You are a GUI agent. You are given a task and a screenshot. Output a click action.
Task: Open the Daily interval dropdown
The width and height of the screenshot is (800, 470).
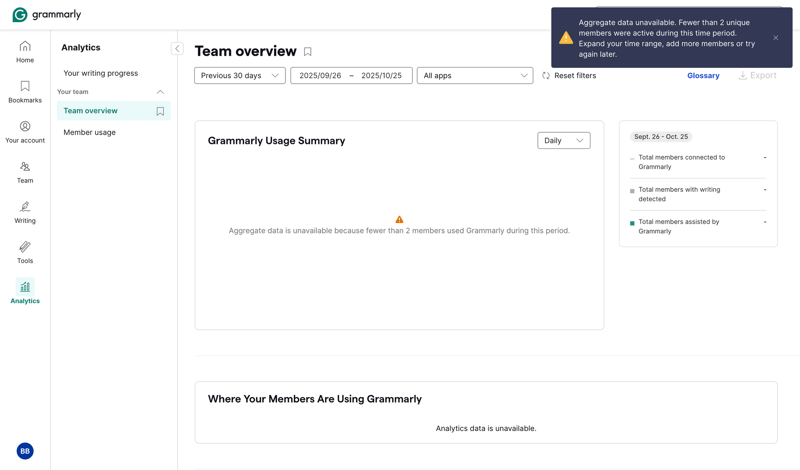pyautogui.click(x=564, y=140)
